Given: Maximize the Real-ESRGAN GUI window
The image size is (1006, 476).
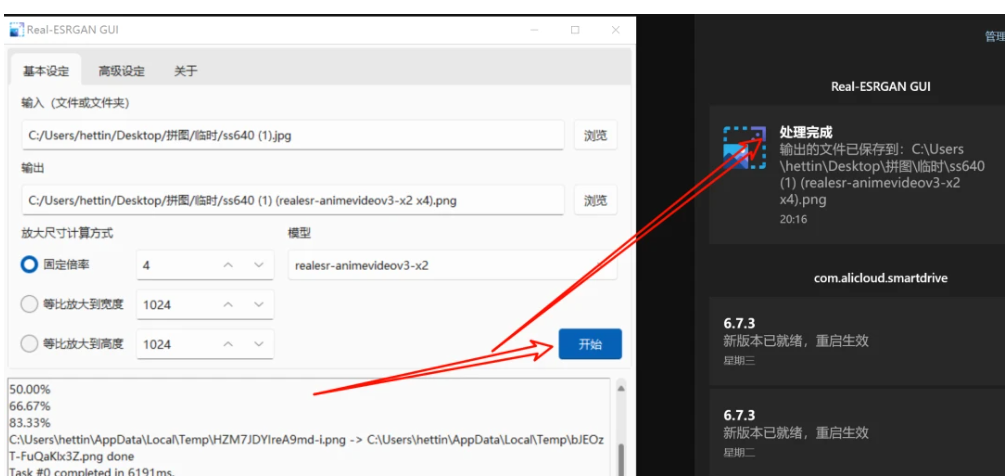Looking at the screenshot, I should pos(575,30).
